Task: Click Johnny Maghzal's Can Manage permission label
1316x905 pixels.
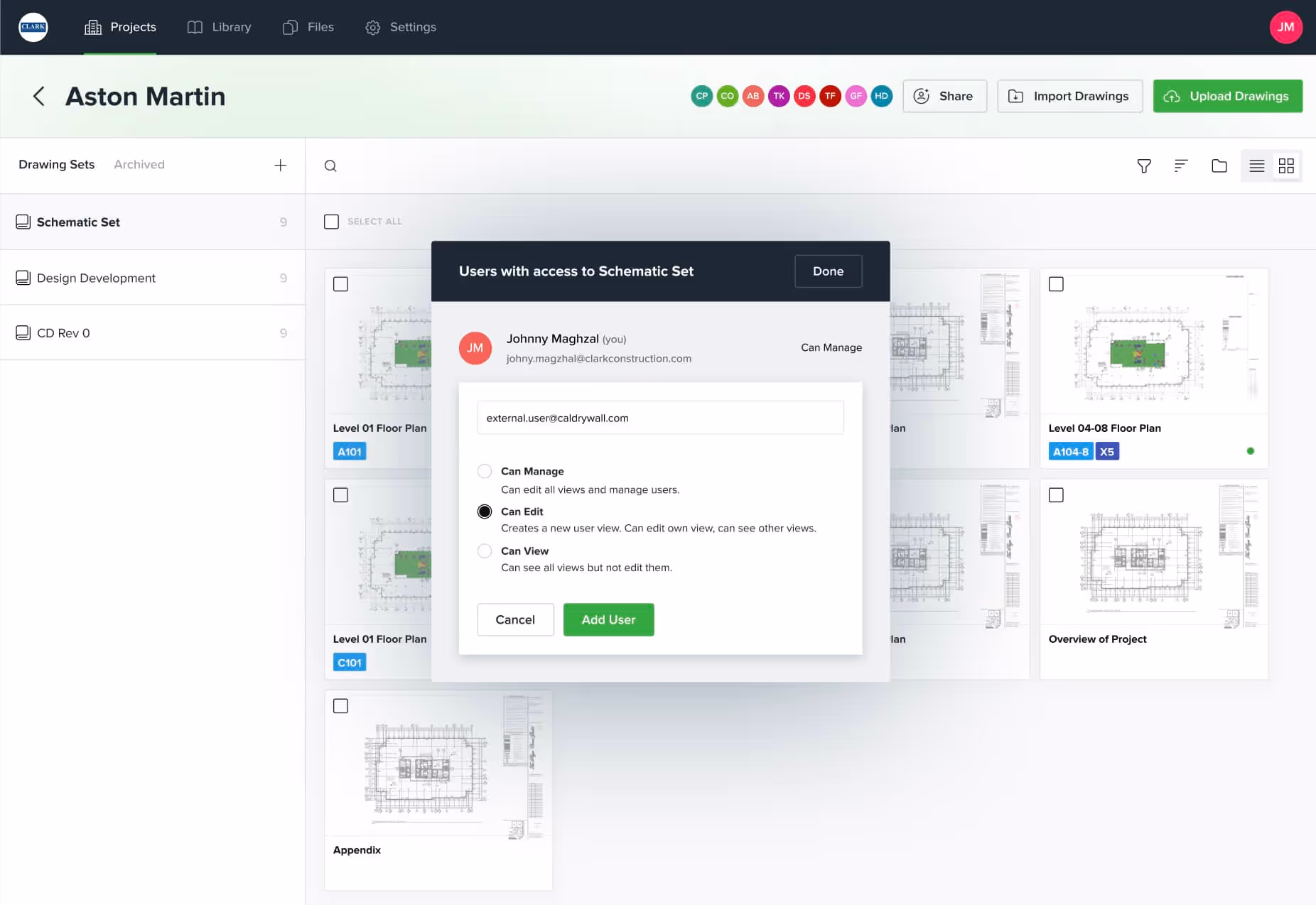Action: [831, 347]
